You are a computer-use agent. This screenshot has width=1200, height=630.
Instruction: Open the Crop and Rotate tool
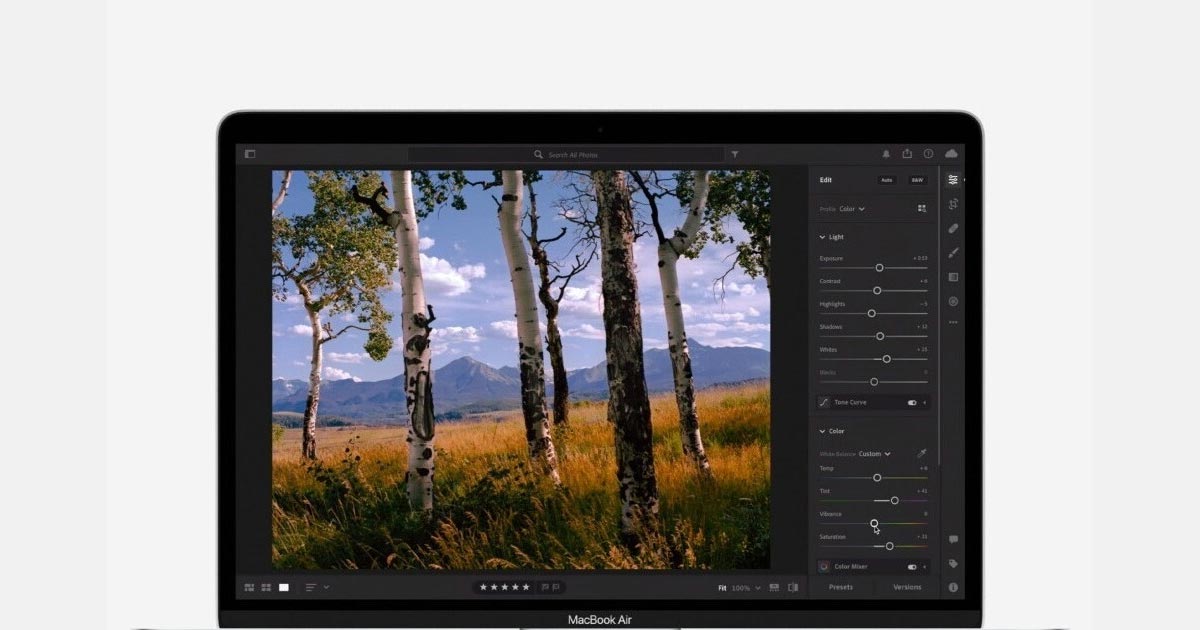click(x=953, y=204)
